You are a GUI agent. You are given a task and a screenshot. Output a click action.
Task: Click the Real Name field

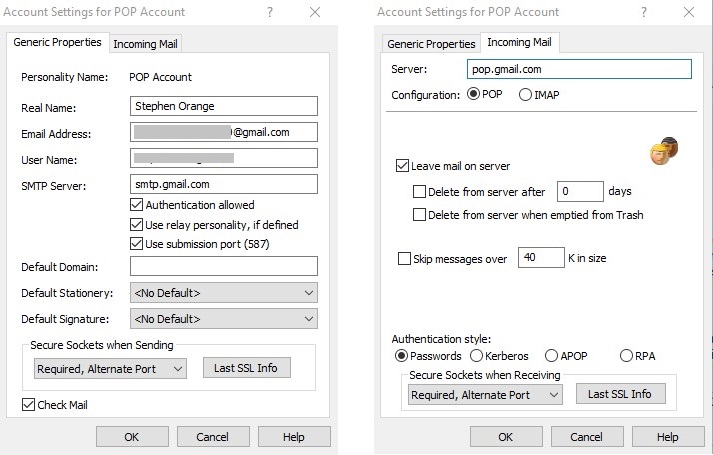click(x=224, y=106)
